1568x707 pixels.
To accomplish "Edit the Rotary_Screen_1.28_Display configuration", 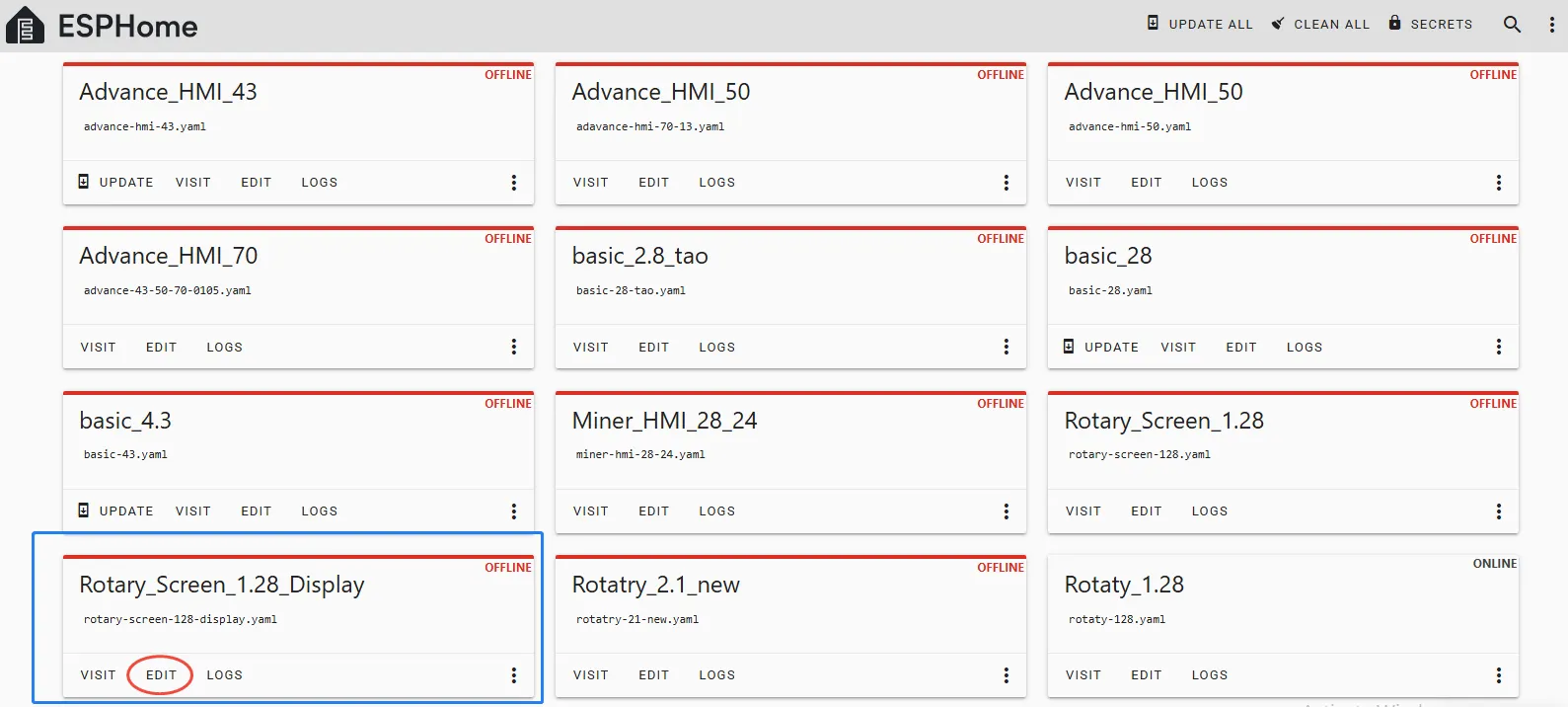I will click(x=161, y=675).
